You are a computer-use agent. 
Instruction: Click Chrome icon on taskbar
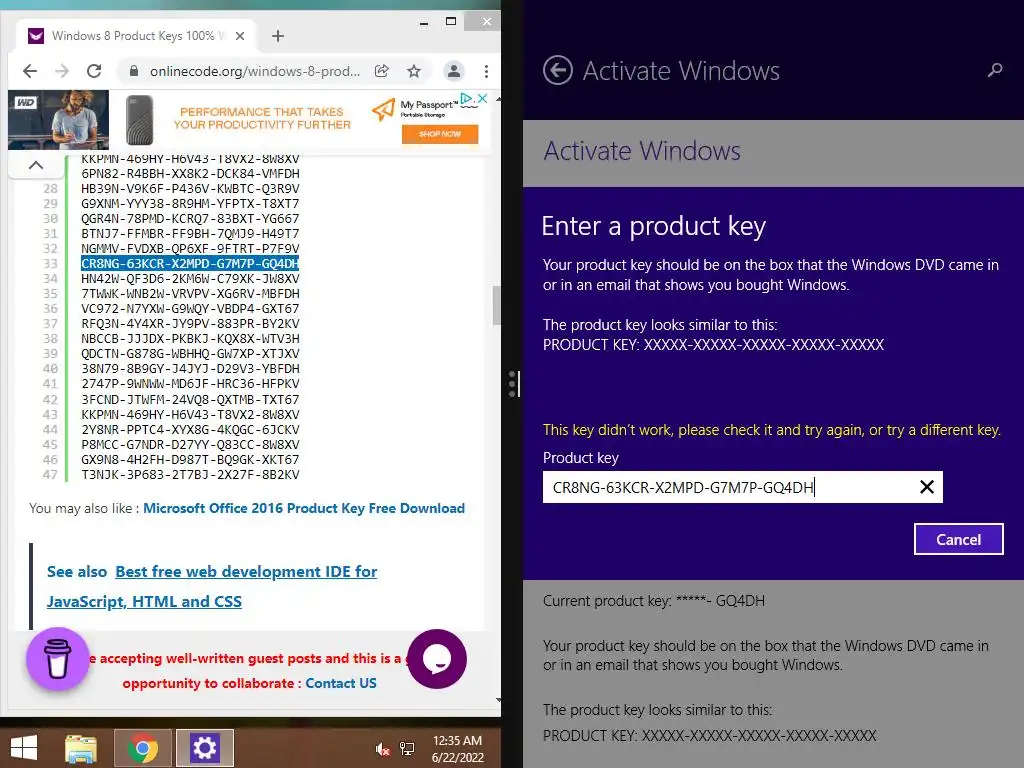(x=143, y=748)
